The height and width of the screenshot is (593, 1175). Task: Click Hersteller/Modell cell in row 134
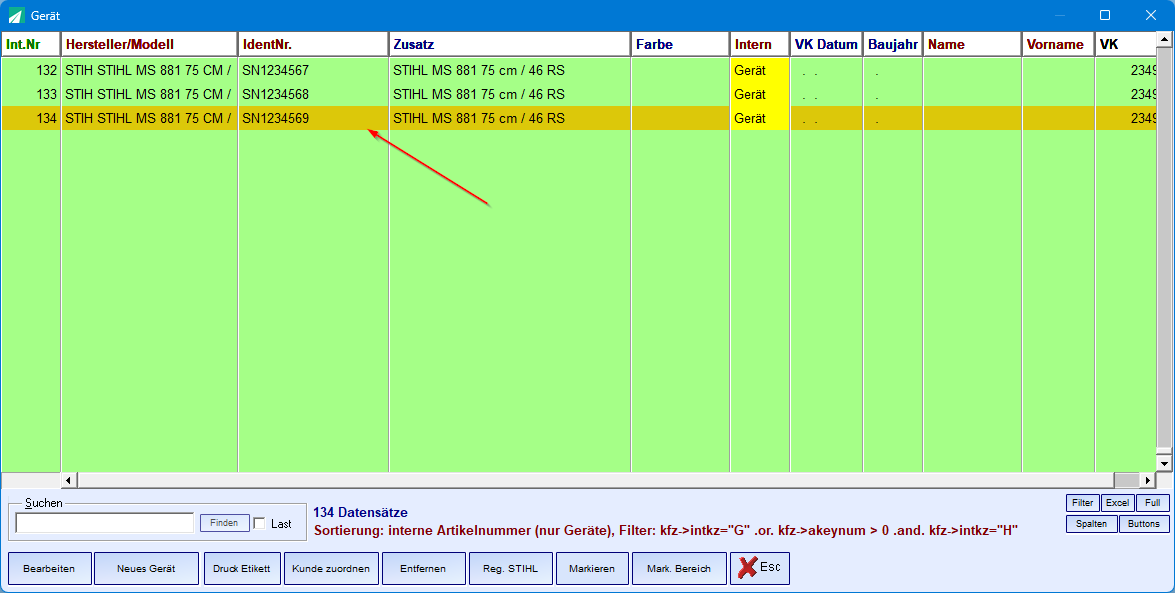(149, 118)
